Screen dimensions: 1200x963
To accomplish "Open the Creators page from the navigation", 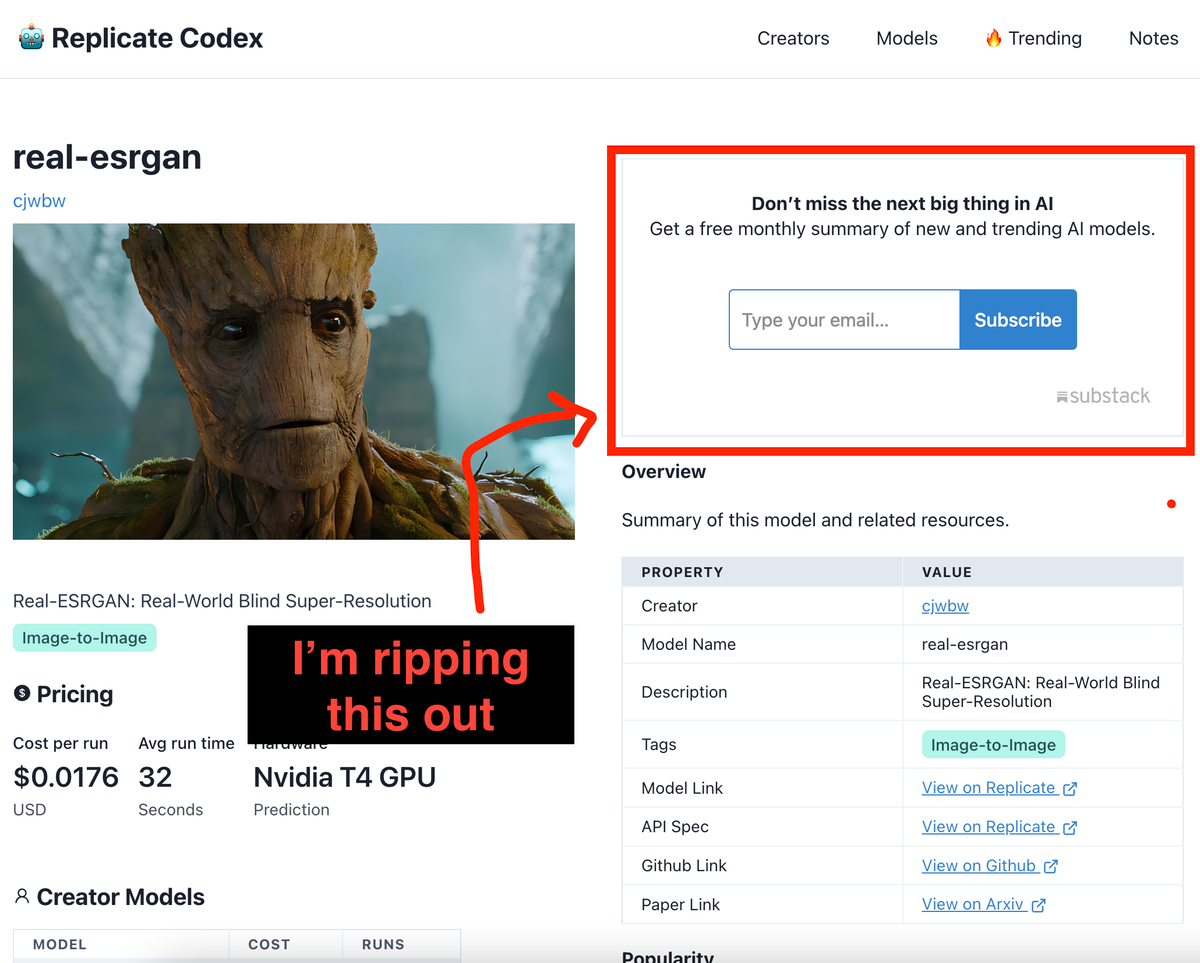I will click(793, 37).
